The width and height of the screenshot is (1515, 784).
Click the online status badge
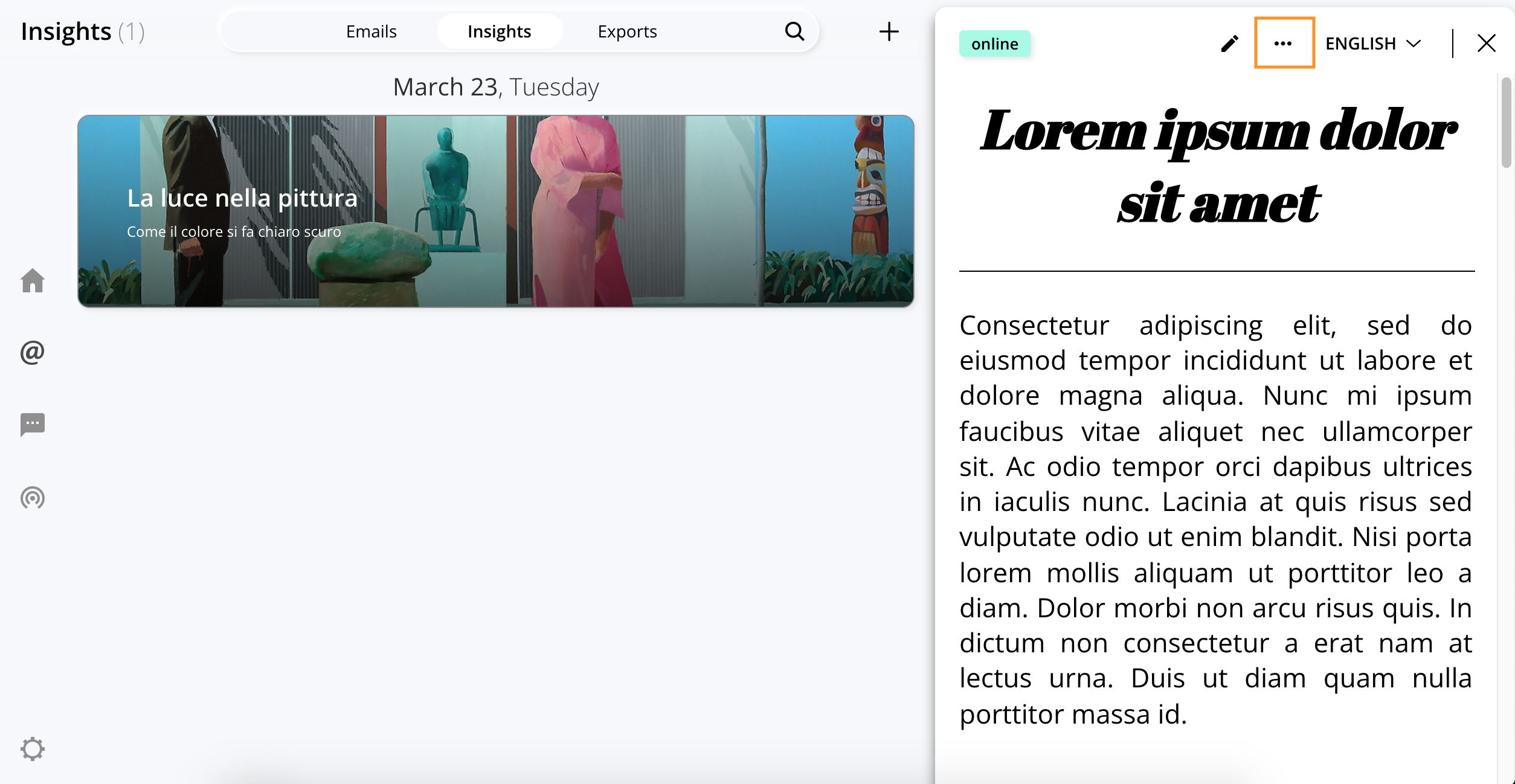[994, 43]
